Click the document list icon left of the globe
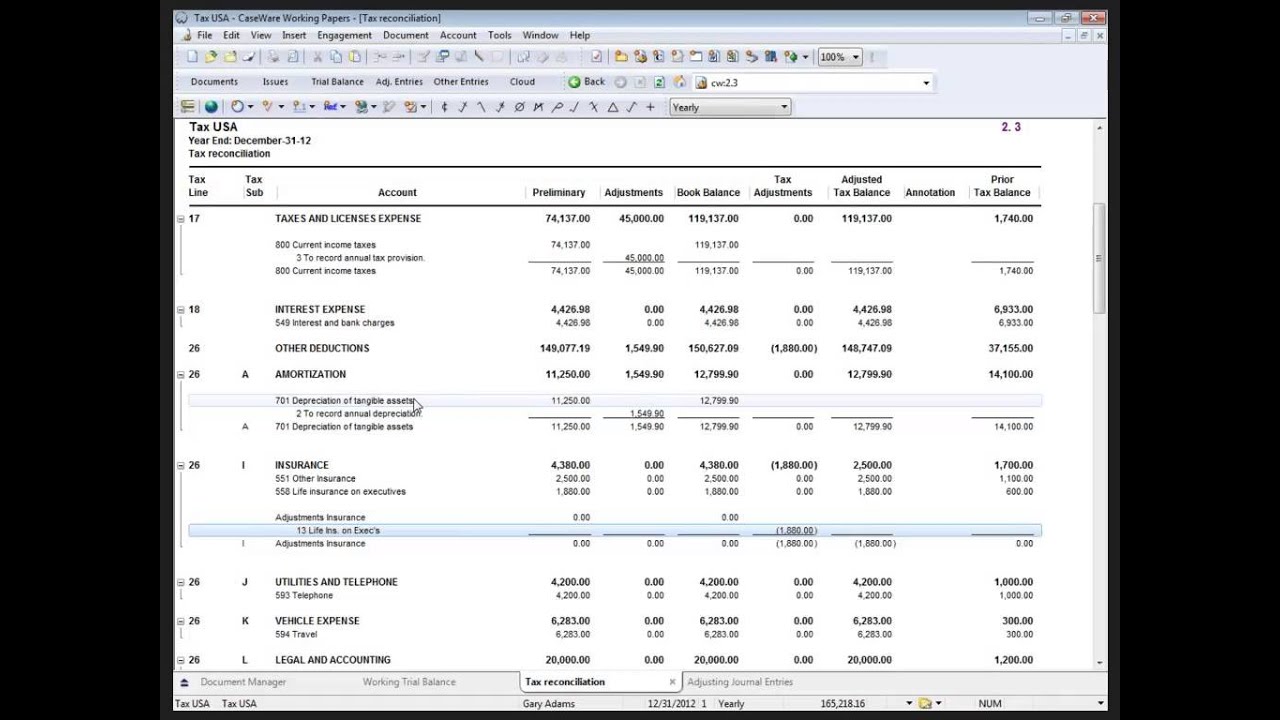The width and height of the screenshot is (1280, 720). click(x=188, y=107)
